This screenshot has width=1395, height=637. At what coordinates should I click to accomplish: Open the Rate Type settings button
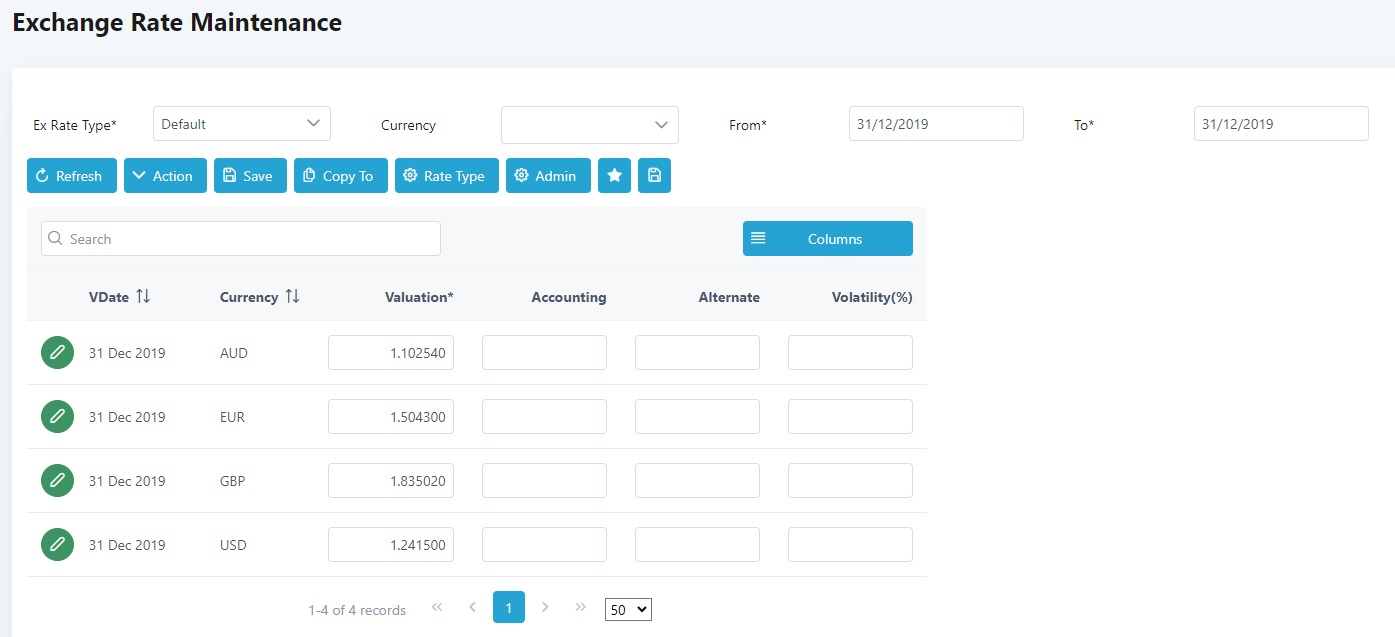point(446,176)
